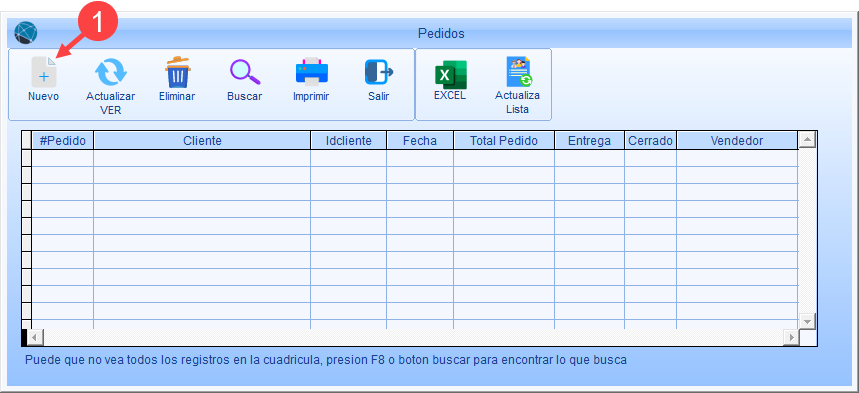This screenshot has height=393, width=859.
Task: Click the vertical scrollbar up arrow
Action: tap(807, 140)
